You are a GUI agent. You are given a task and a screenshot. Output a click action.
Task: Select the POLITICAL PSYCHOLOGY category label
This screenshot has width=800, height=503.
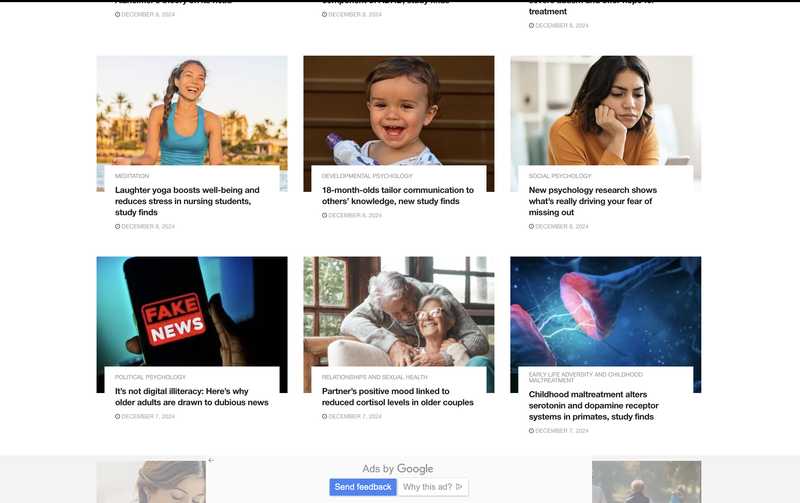click(x=150, y=378)
